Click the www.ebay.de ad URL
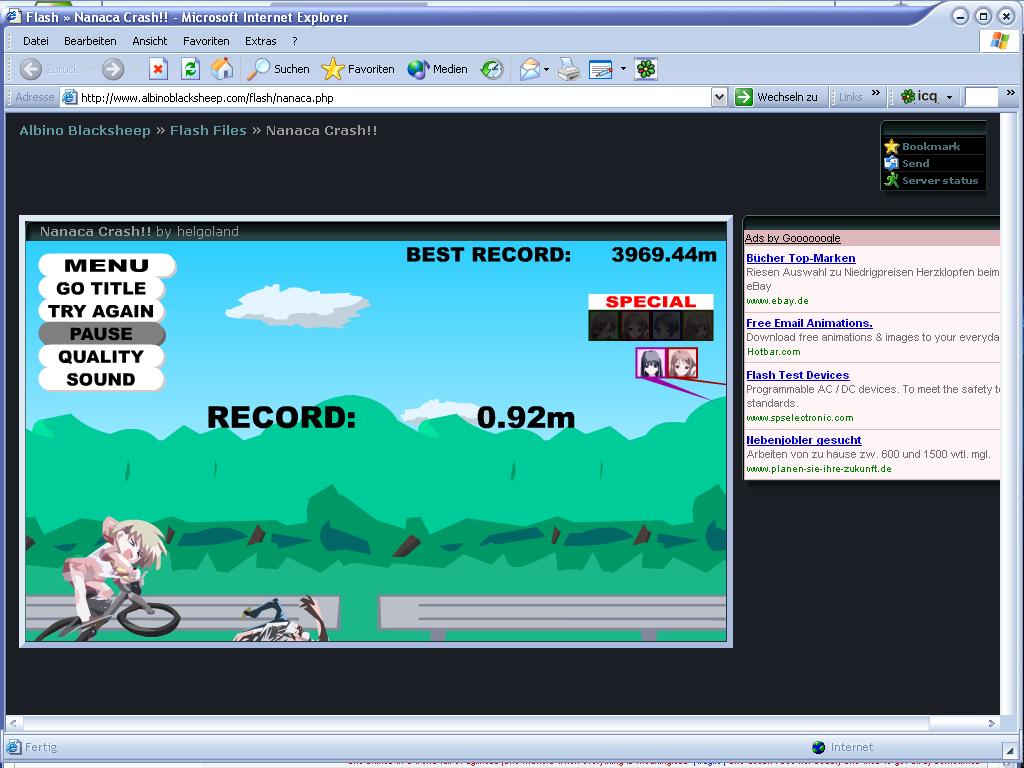 tap(777, 301)
